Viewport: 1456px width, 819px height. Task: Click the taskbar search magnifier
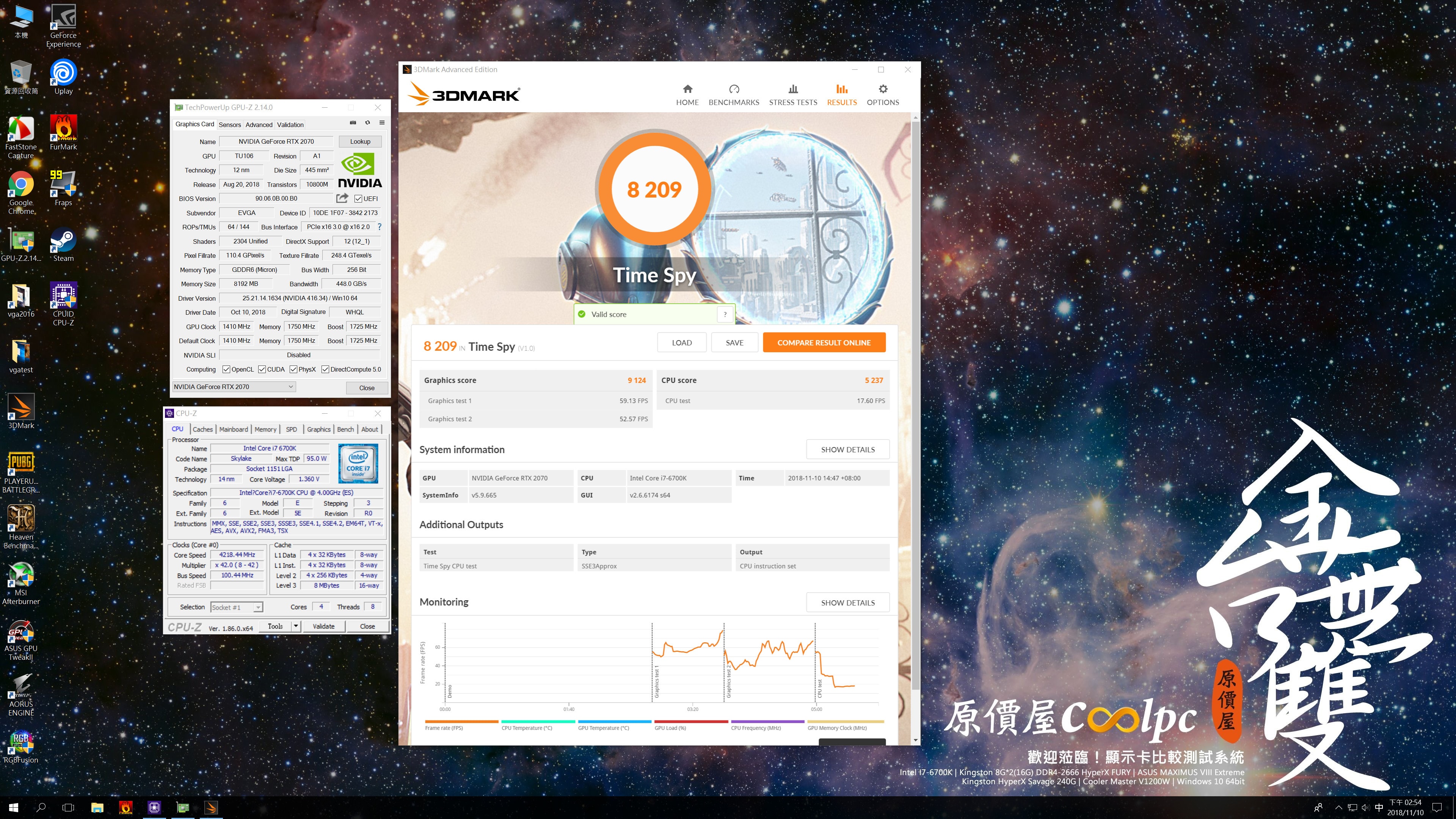(41, 807)
